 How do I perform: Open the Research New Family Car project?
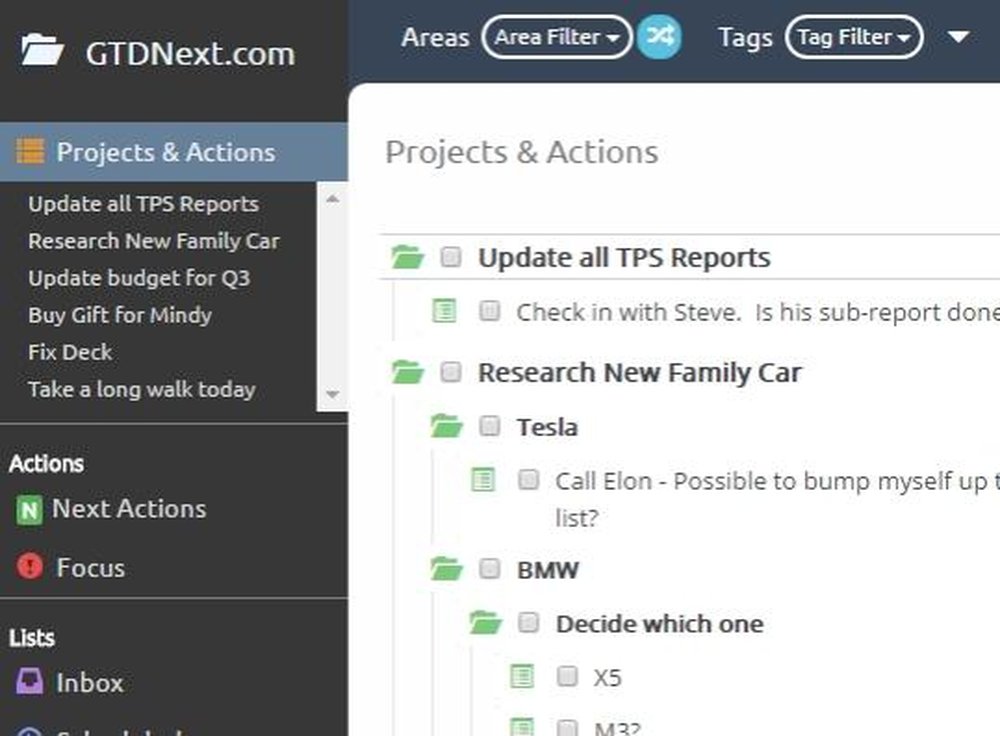[640, 372]
